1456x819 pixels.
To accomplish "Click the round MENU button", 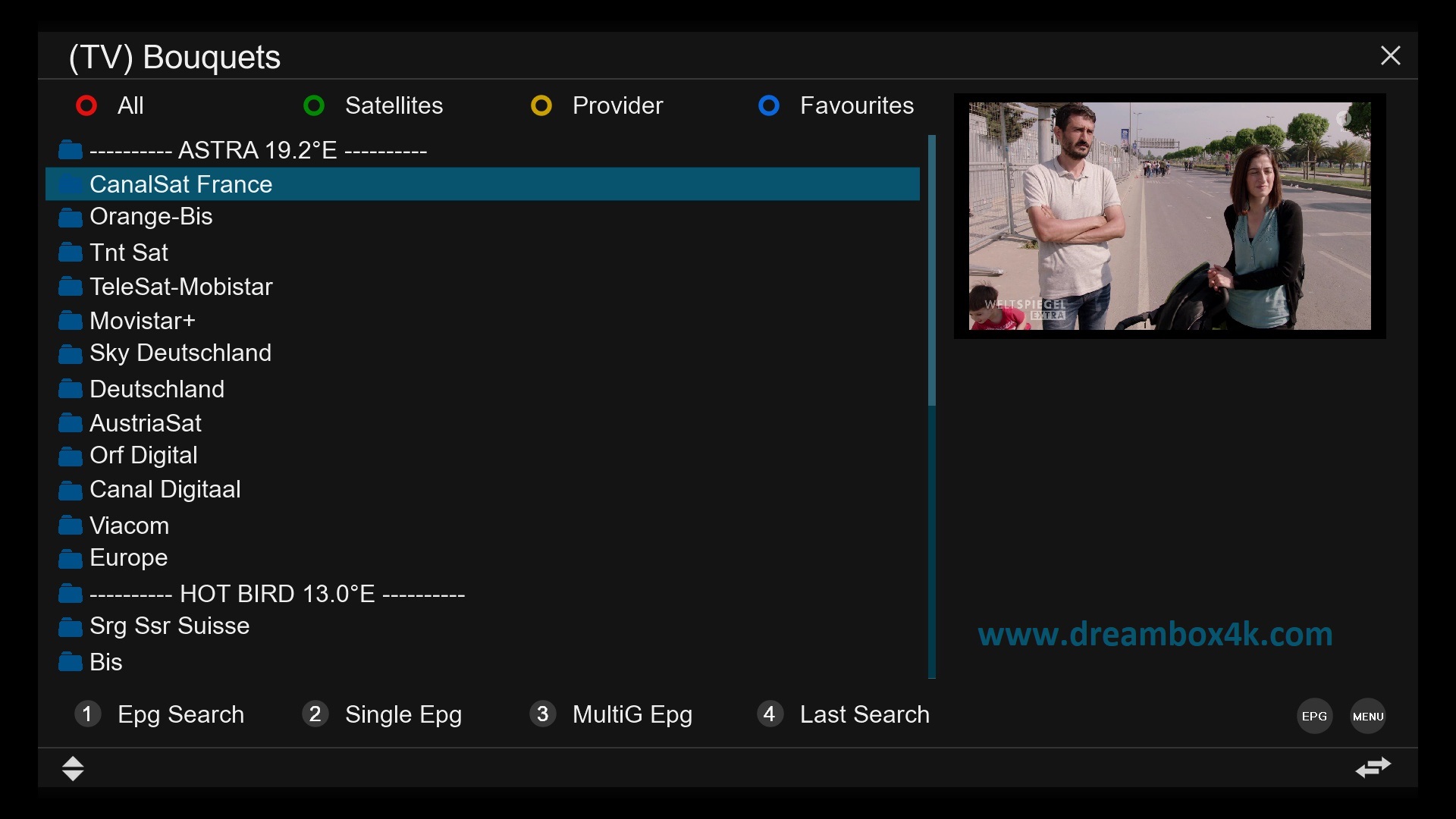I will pyautogui.click(x=1368, y=716).
